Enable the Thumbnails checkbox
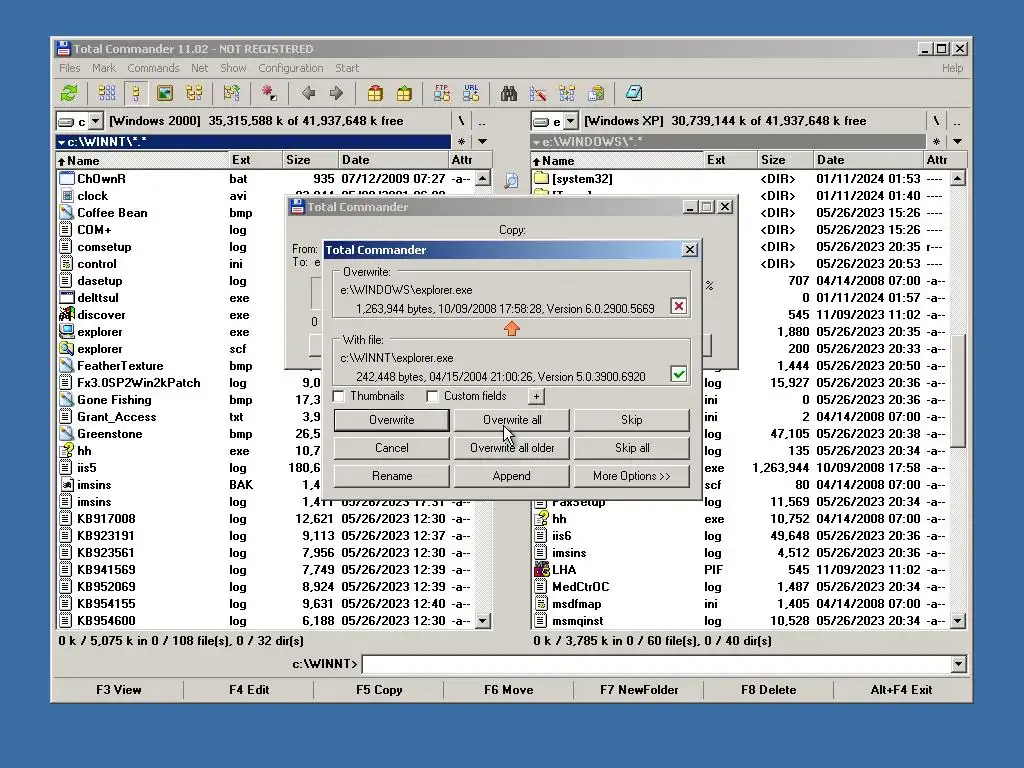Viewport: 1024px width, 768px height. click(339, 396)
